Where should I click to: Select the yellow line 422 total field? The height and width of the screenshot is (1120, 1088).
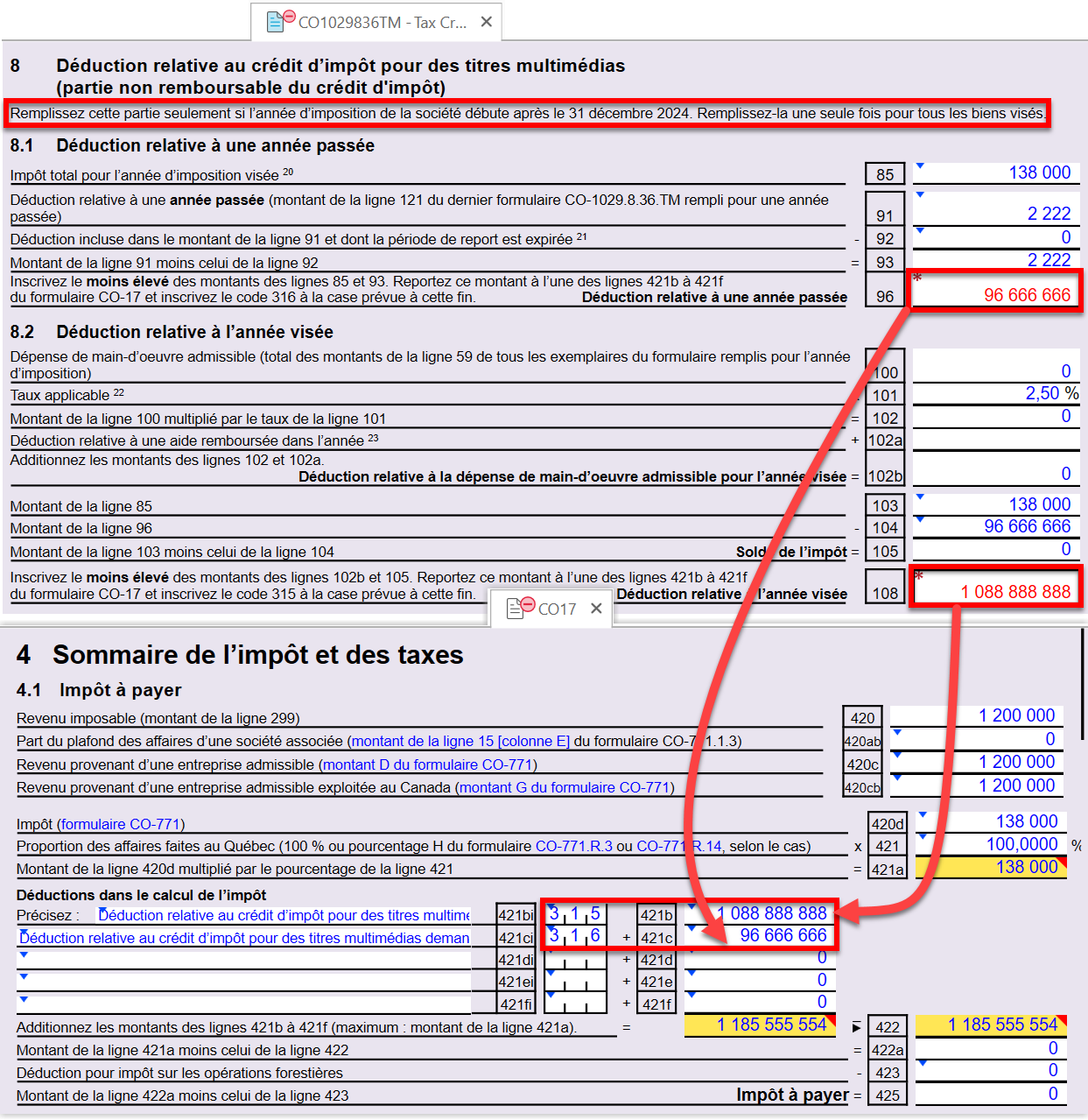(990, 1025)
